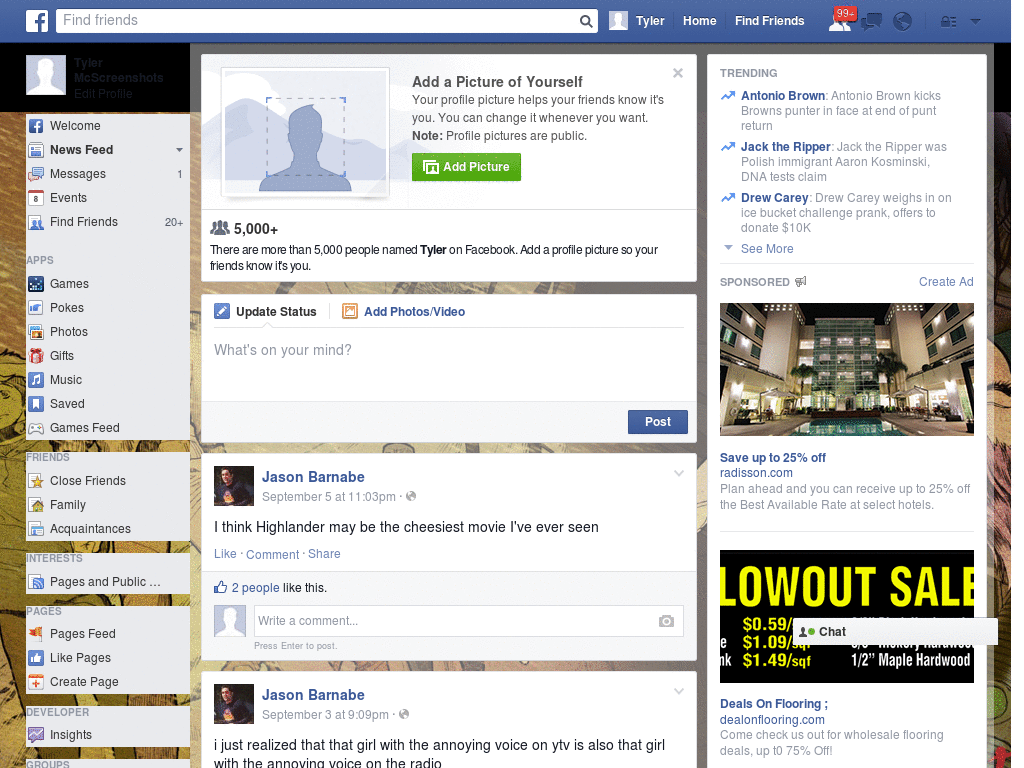This screenshot has height=768, width=1024.
Task: Click the Pokes icon
Action: click(x=36, y=308)
